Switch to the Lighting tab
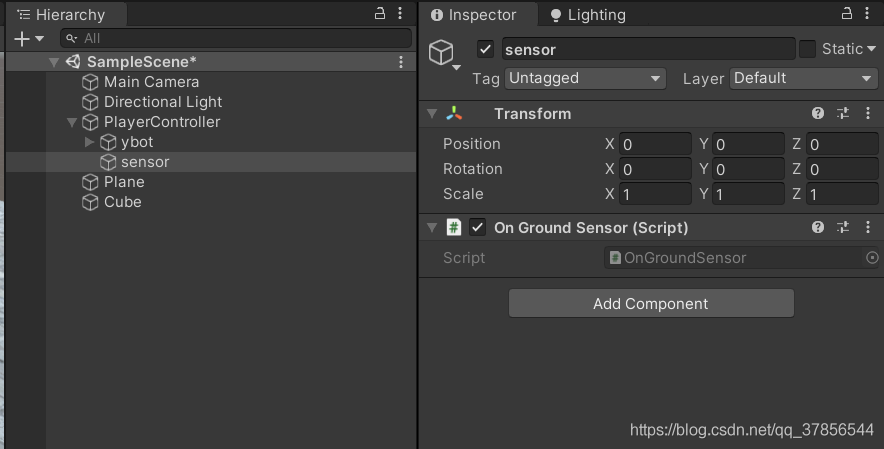884x449 pixels. point(586,15)
